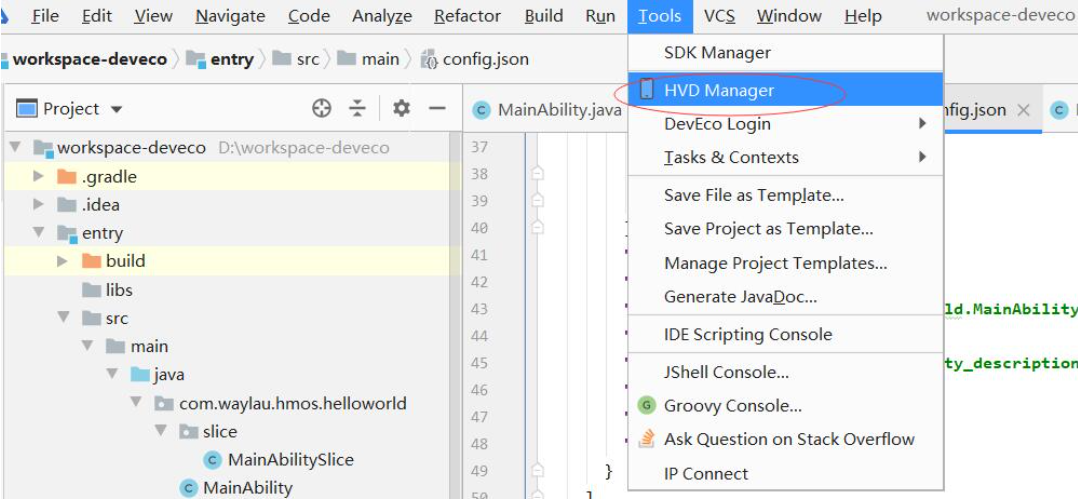1078x499 pixels.
Task: Close the config.json editor tab
Action: 1023,110
